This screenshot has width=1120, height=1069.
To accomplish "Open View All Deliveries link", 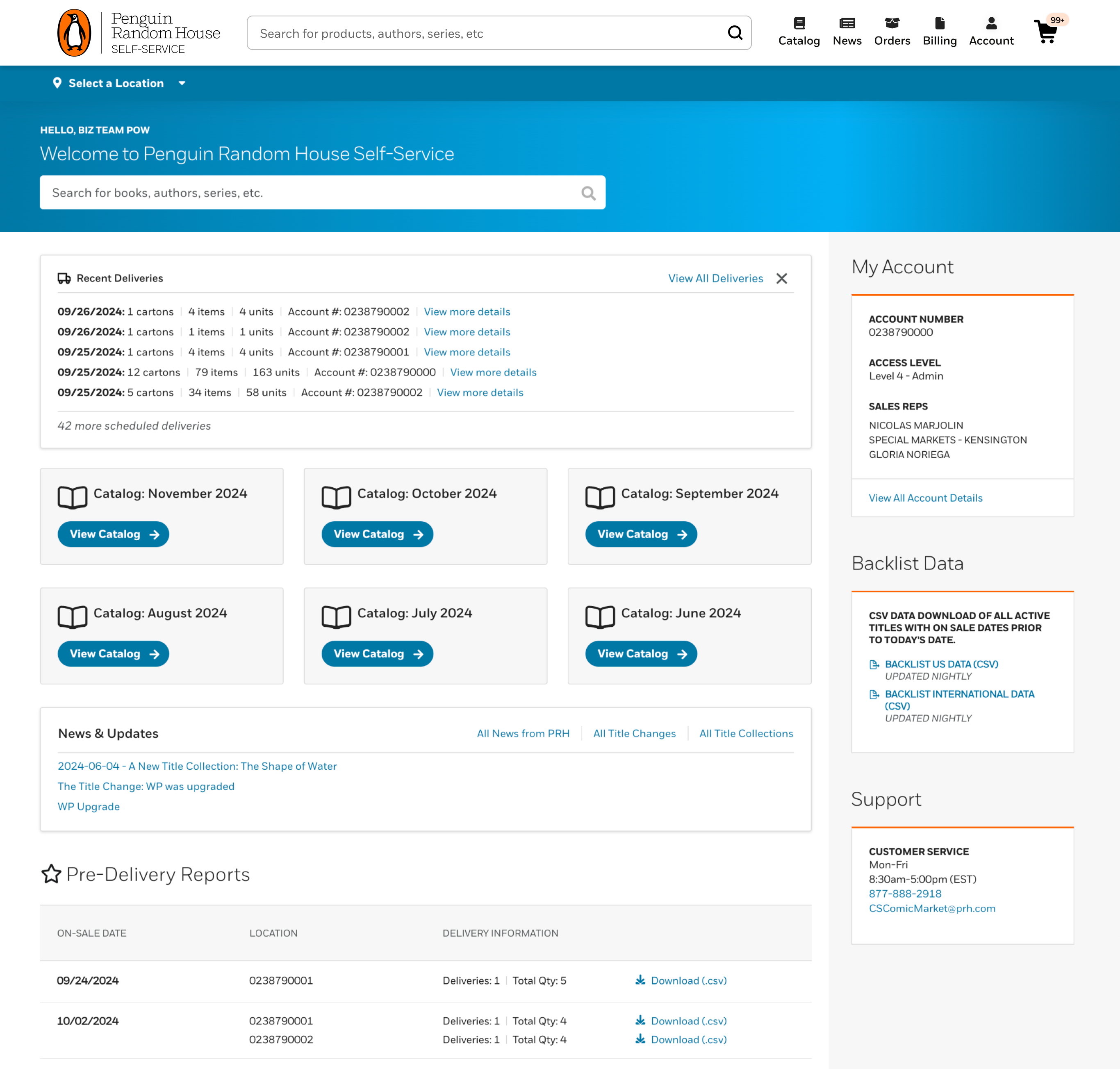I will pyautogui.click(x=715, y=278).
